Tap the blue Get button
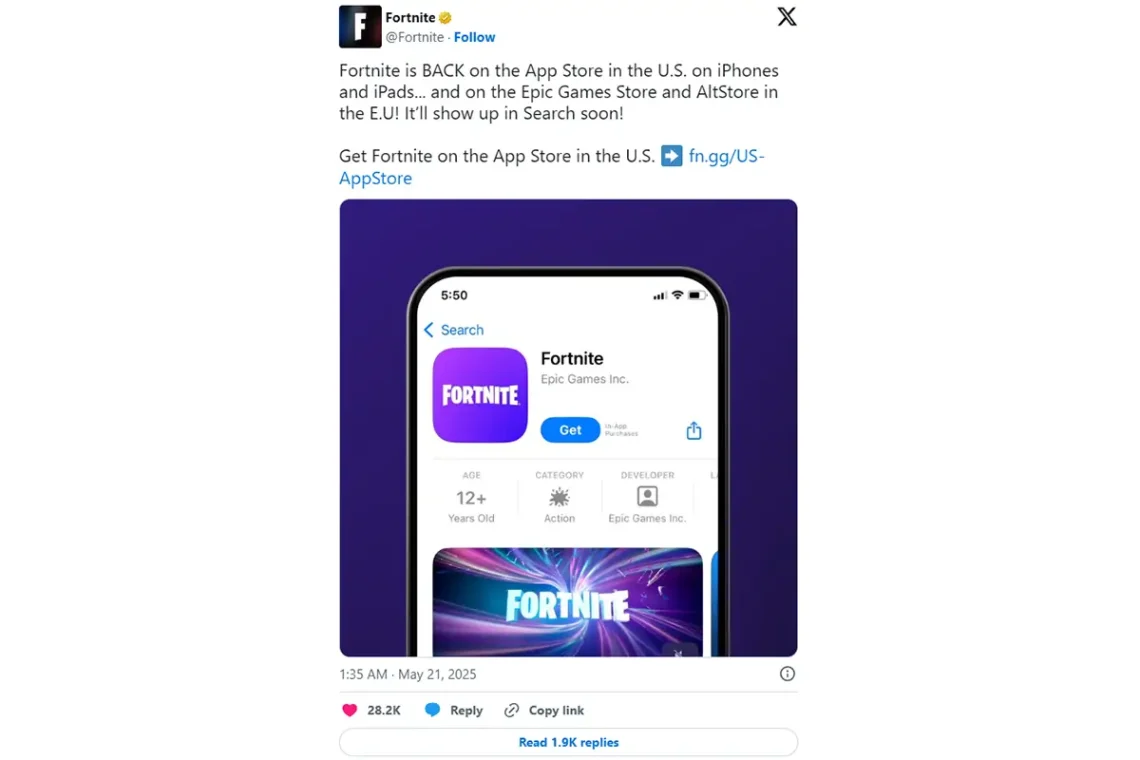Image resolution: width=1140 pixels, height=760 pixels. coord(570,430)
